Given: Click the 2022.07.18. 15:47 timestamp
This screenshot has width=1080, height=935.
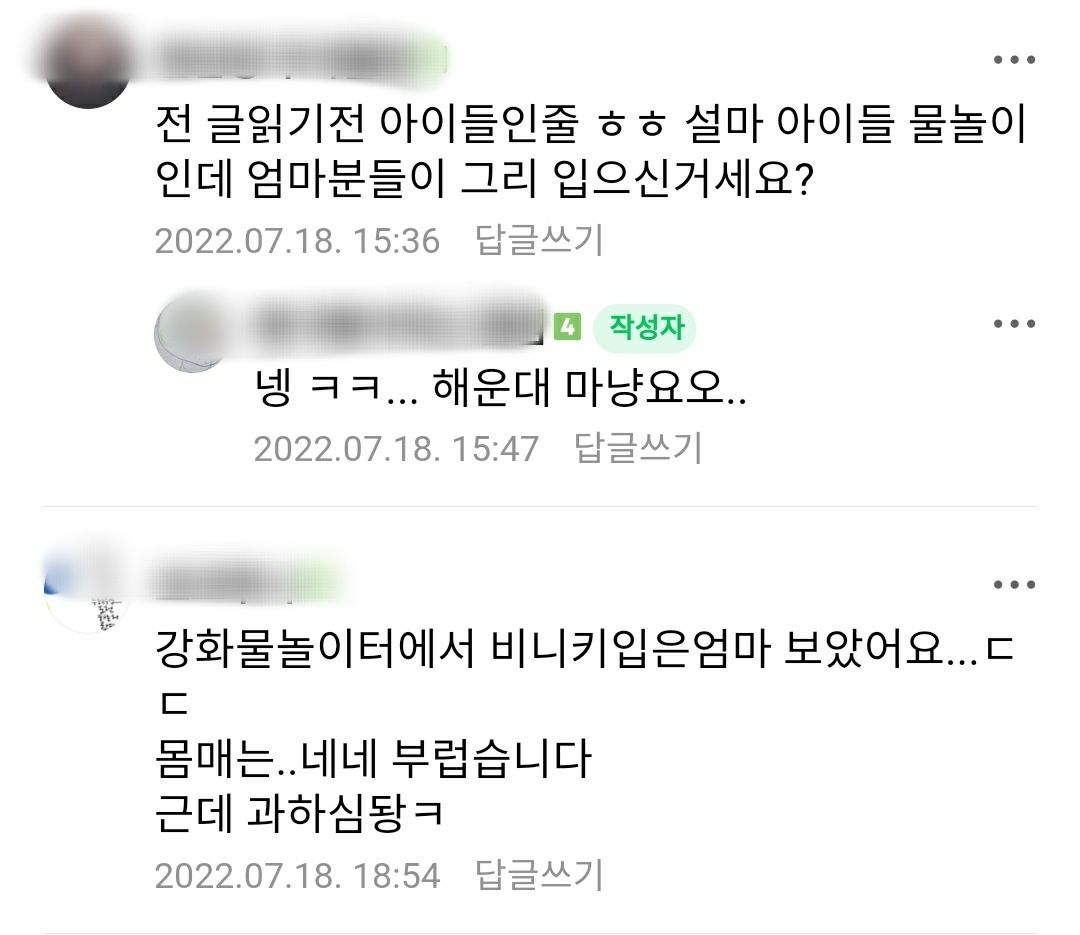Looking at the screenshot, I should (x=396, y=449).
